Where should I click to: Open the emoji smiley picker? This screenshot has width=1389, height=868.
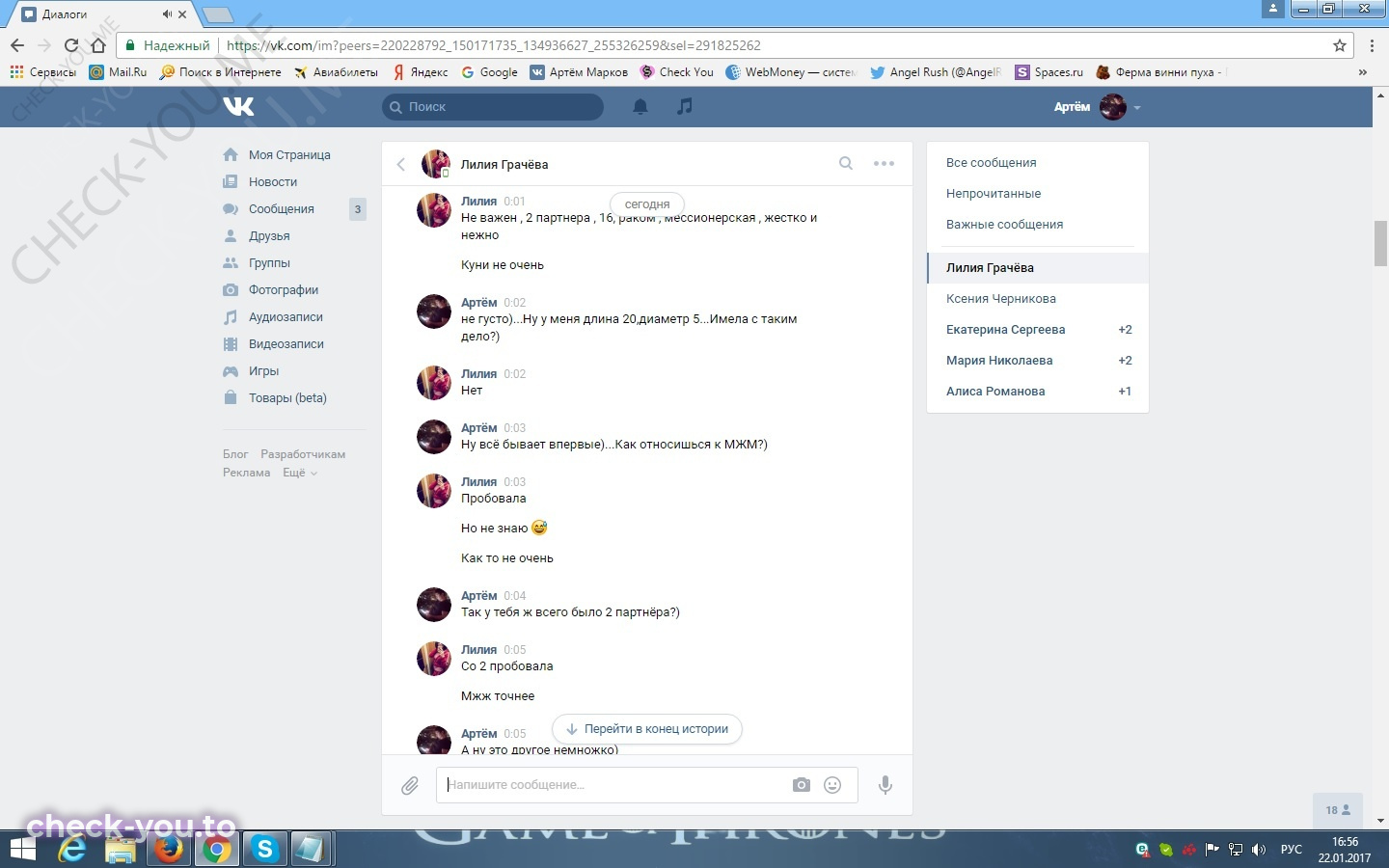point(832,785)
